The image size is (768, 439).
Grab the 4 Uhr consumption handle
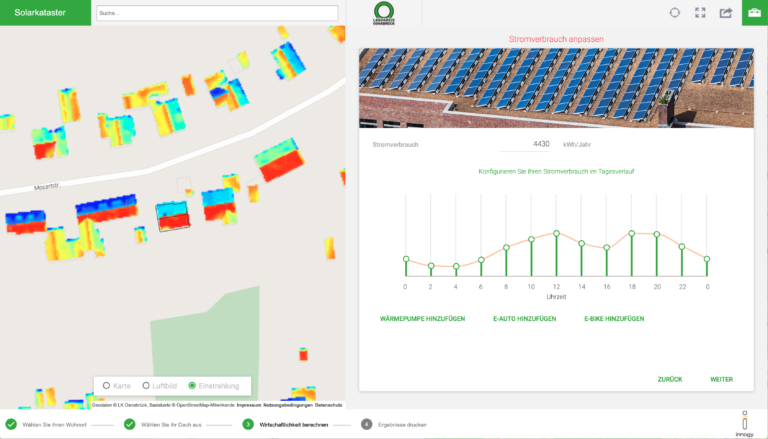456,267
